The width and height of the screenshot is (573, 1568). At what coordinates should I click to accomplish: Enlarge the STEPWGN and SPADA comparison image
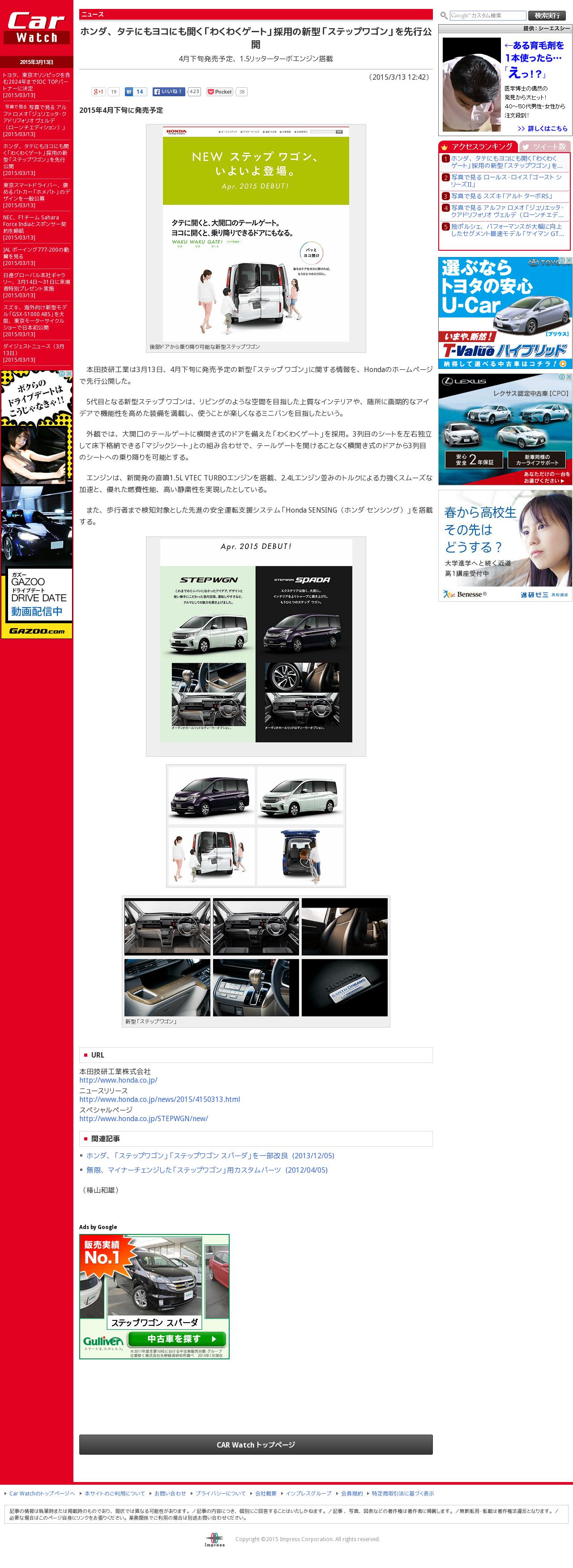tap(256, 641)
